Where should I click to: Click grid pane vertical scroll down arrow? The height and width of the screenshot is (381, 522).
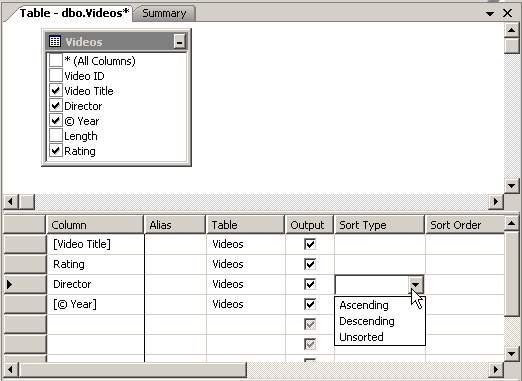[511, 353]
